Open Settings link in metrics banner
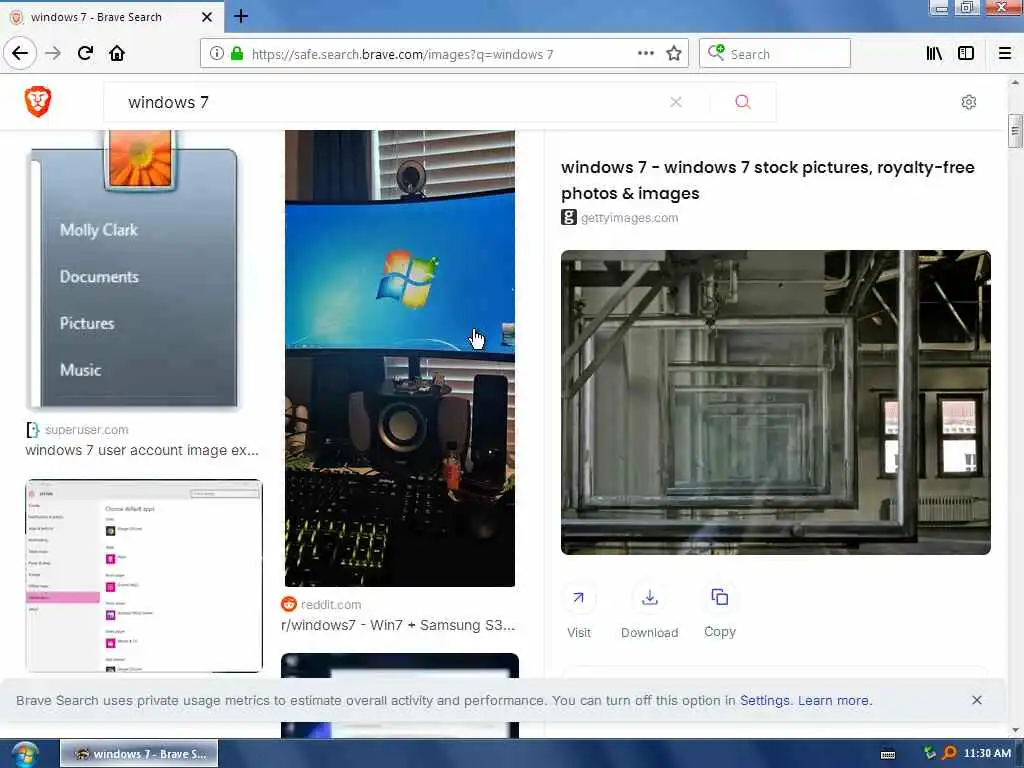 [764, 700]
